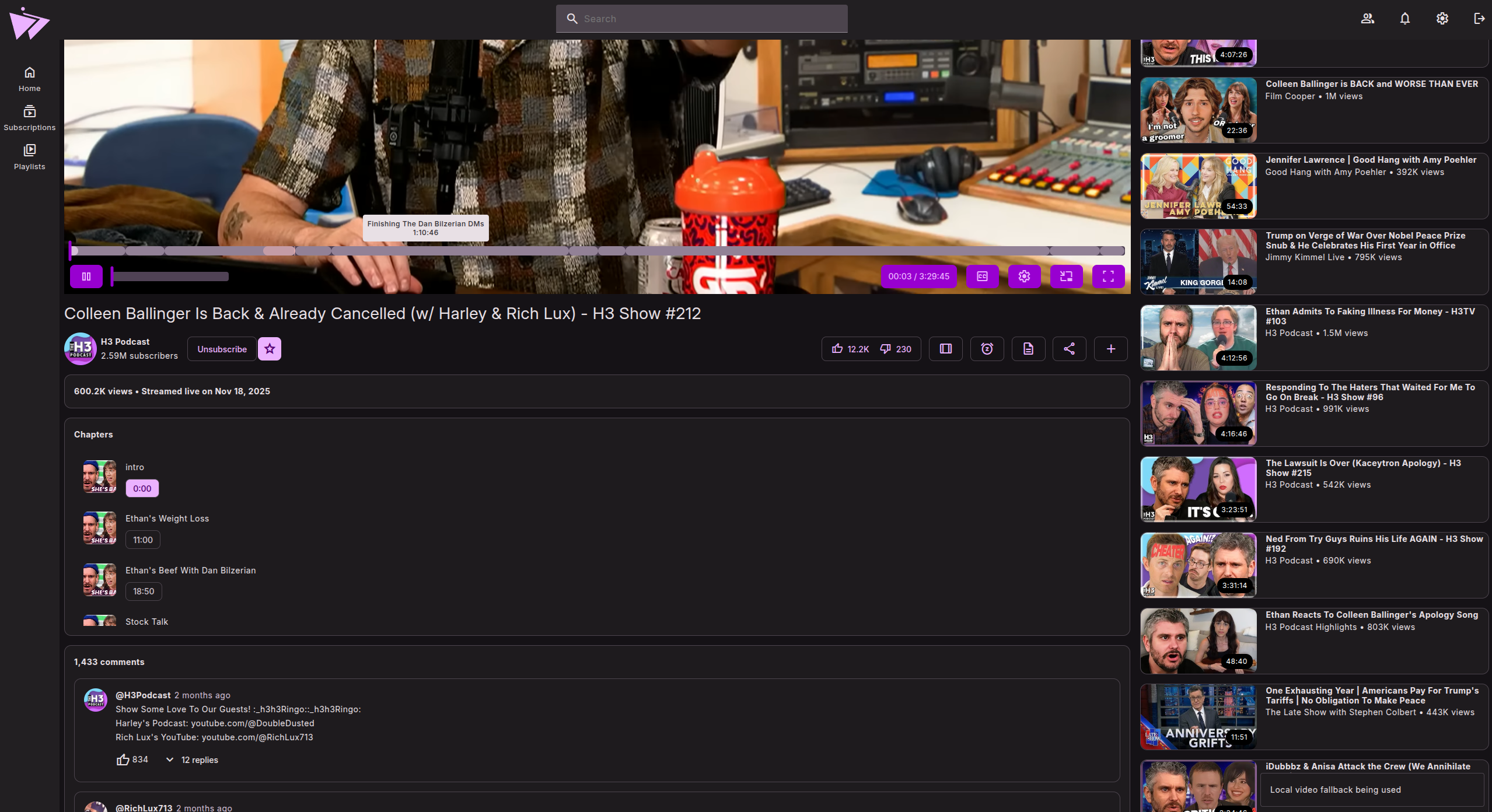Open player settings gear
Viewport: 1492px width, 812px height.
point(1024,276)
